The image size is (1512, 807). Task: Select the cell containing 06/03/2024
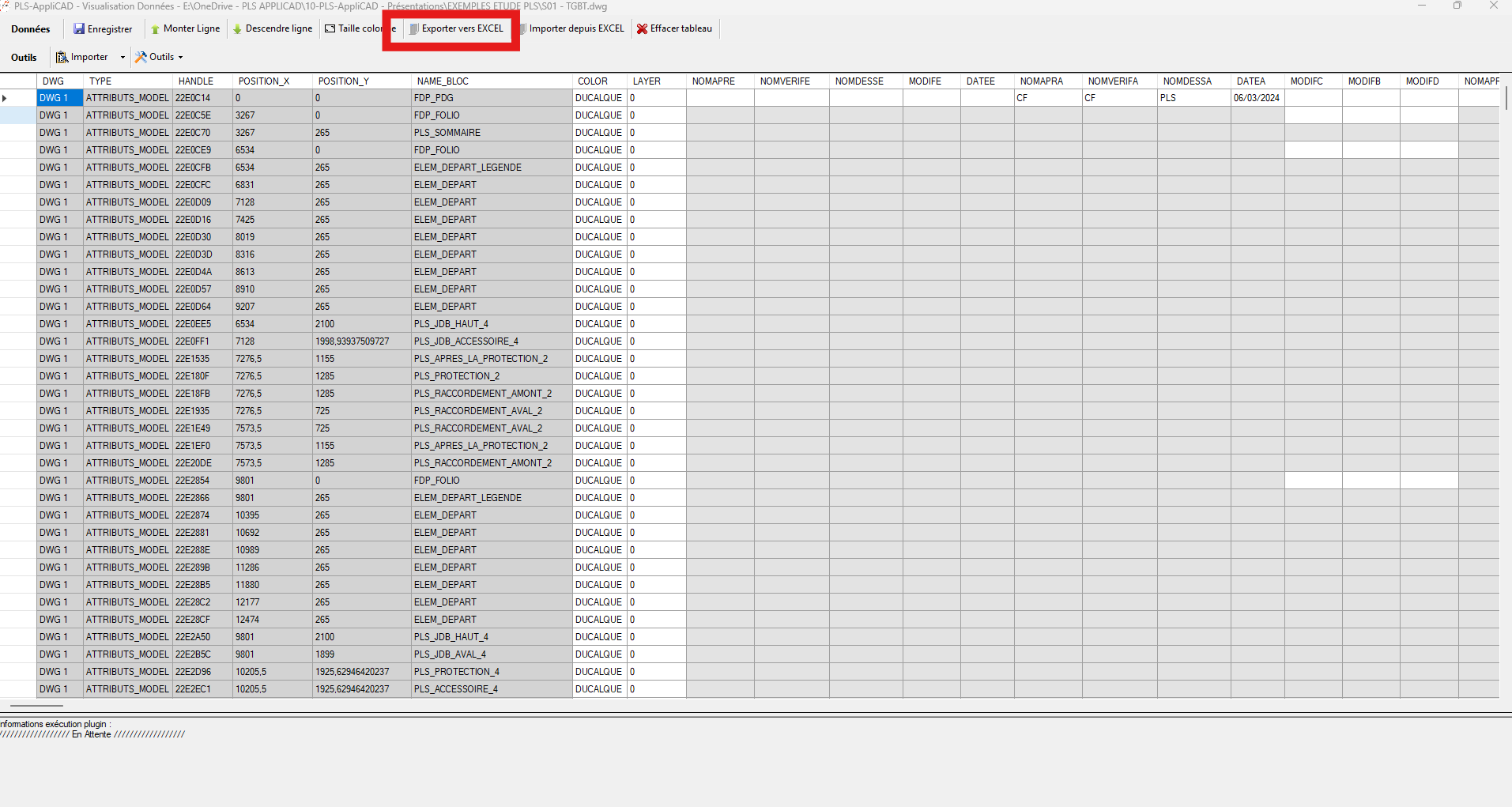coord(1257,97)
